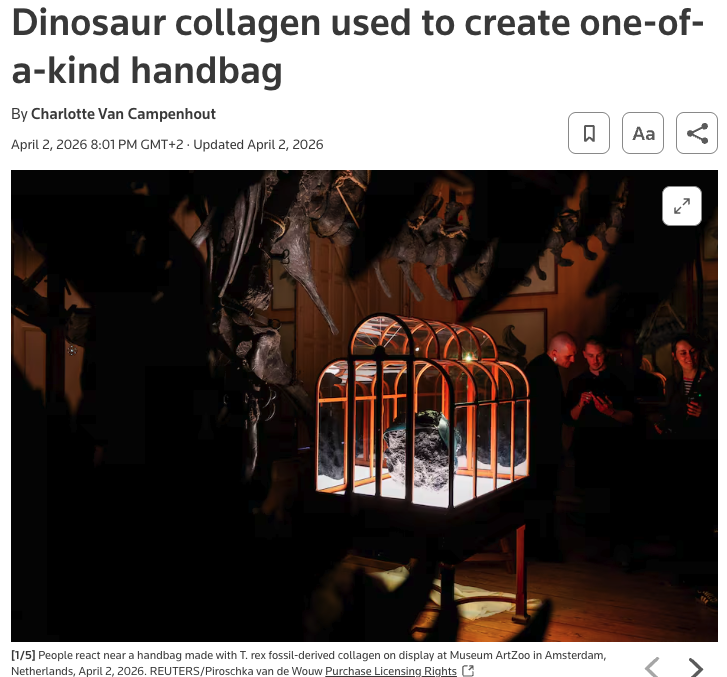Click the caption text mentioning Museum ArtZoo
This screenshot has height=677, width=727.
tap(308, 663)
